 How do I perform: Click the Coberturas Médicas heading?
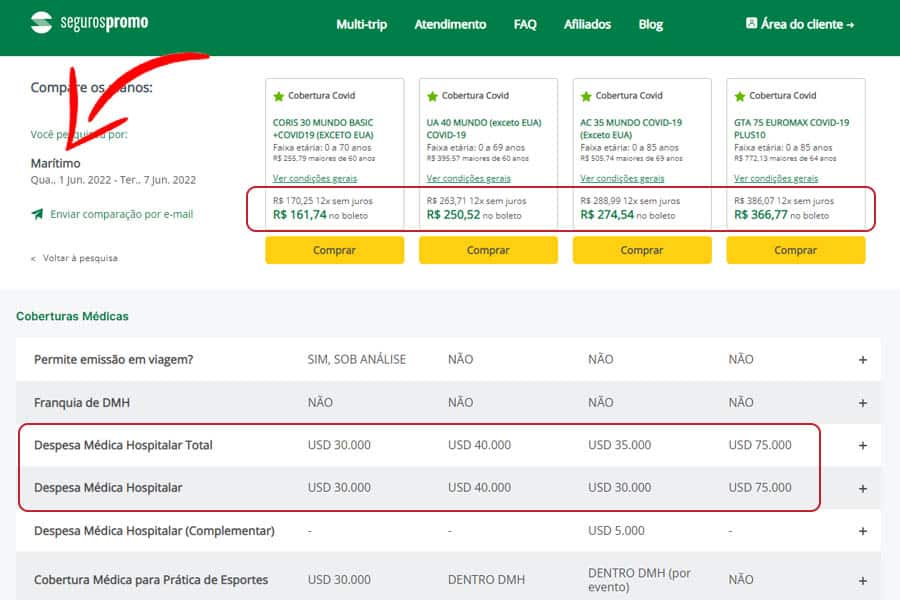[72, 316]
